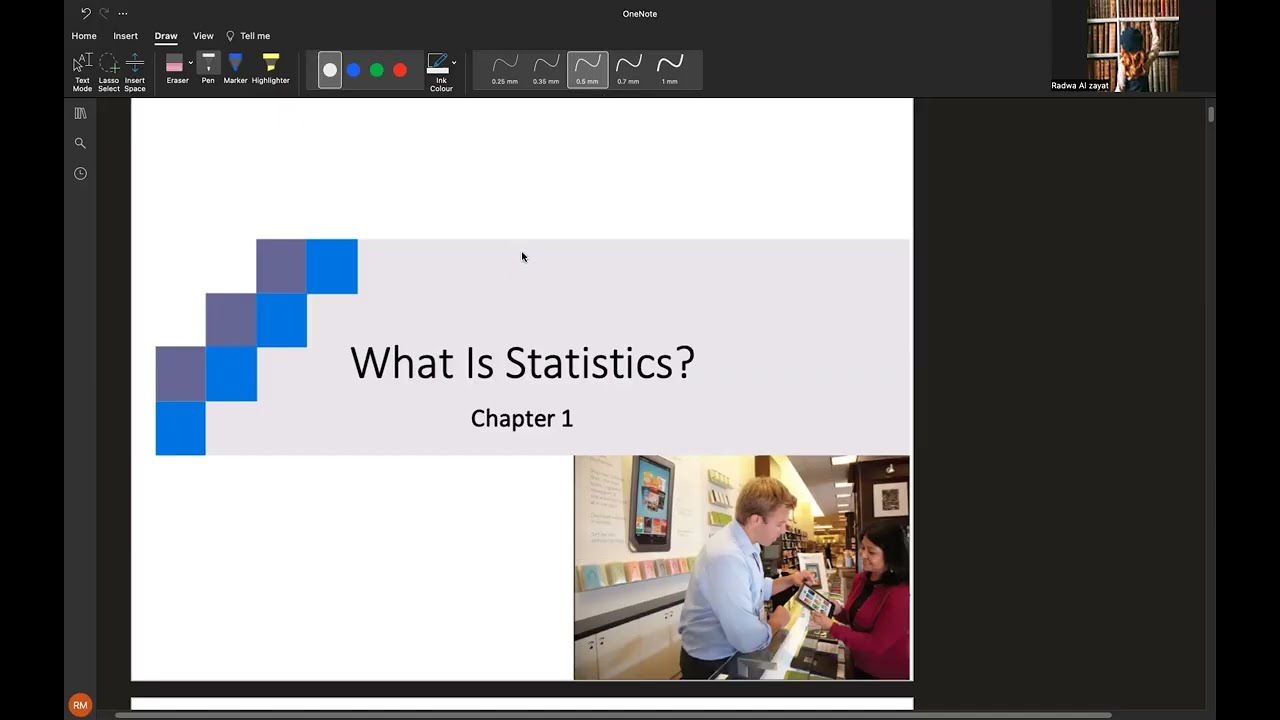The image size is (1280, 720).
Task: Click the Redo arrow icon
Action: [x=104, y=14]
